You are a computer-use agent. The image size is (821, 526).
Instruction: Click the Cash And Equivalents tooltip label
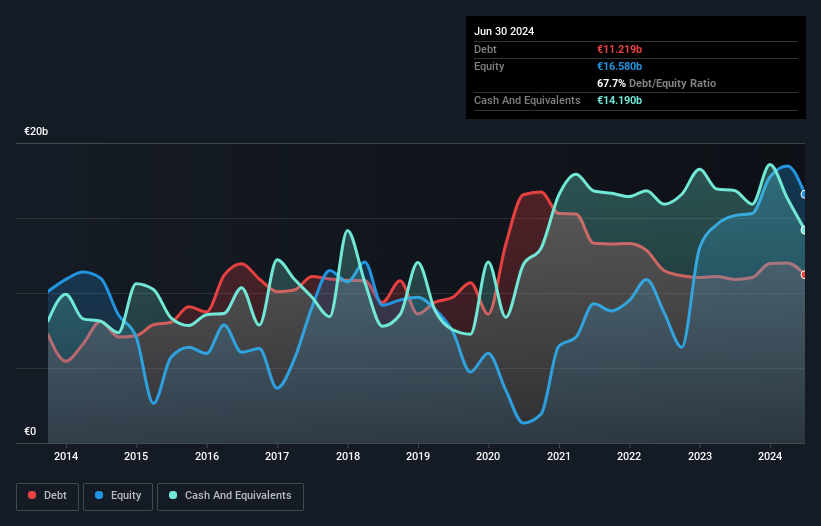[x=527, y=100]
